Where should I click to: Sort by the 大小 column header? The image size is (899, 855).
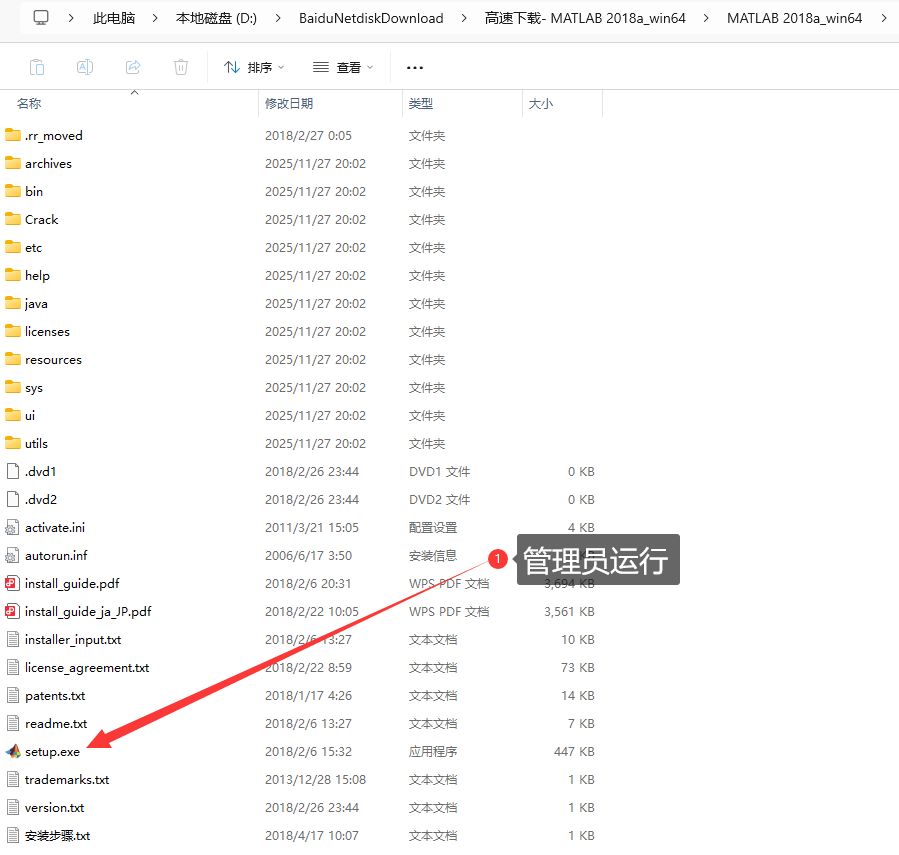541,104
